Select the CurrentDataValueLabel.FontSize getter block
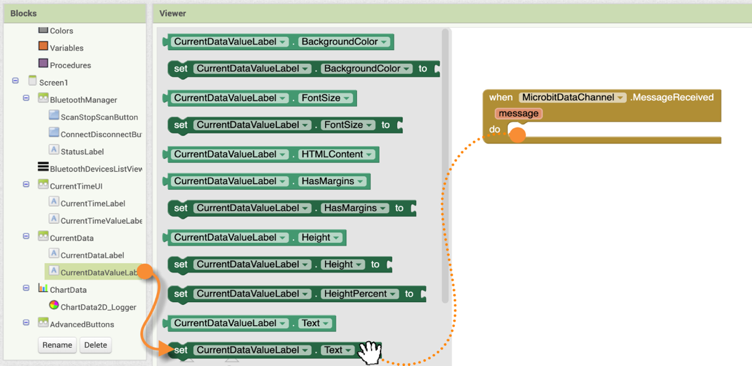The width and height of the screenshot is (752, 366). [259, 98]
